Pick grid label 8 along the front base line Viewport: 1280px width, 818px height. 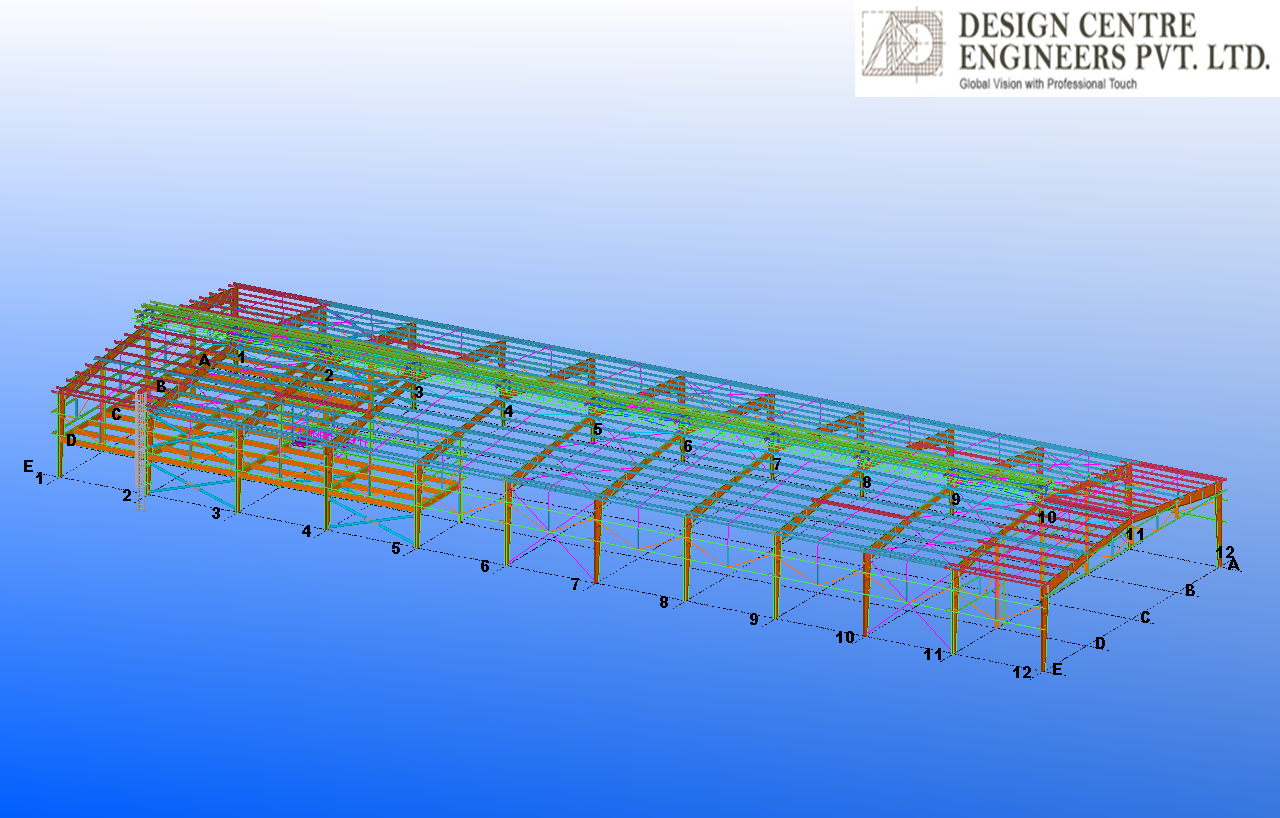[x=663, y=602]
